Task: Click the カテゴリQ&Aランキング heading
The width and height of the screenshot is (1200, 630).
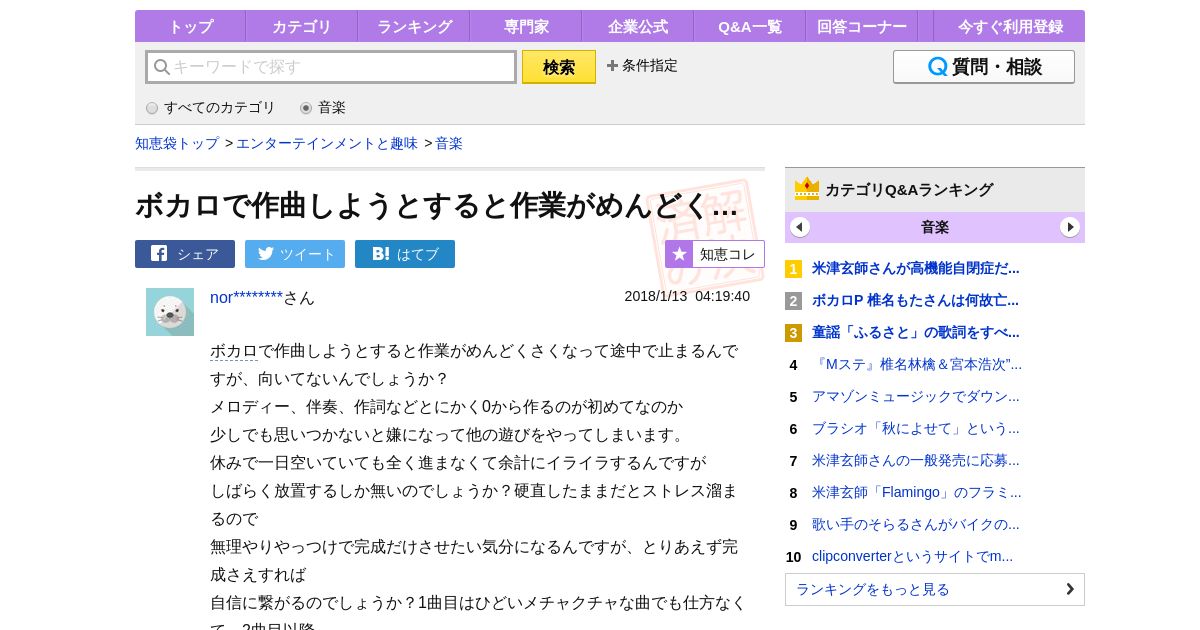Action: 909,189
